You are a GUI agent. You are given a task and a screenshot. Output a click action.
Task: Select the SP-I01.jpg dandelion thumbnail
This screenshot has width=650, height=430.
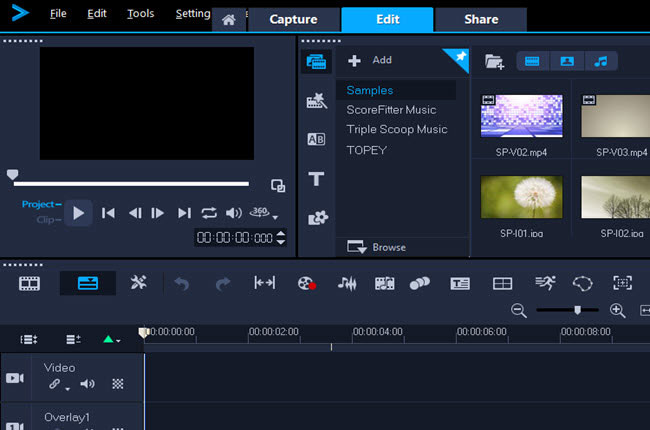(x=521, y=197)
